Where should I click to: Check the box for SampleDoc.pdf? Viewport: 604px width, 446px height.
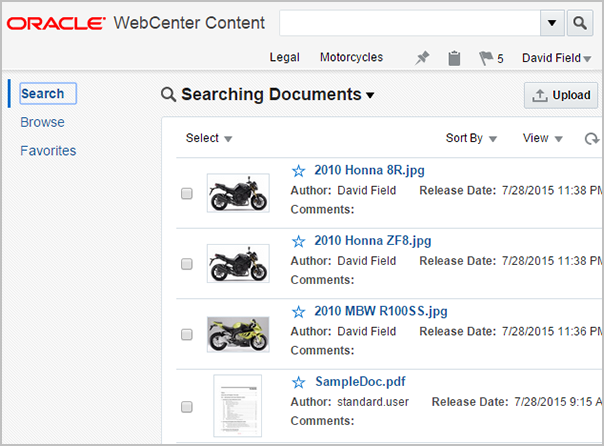click(x=187, y=407)
